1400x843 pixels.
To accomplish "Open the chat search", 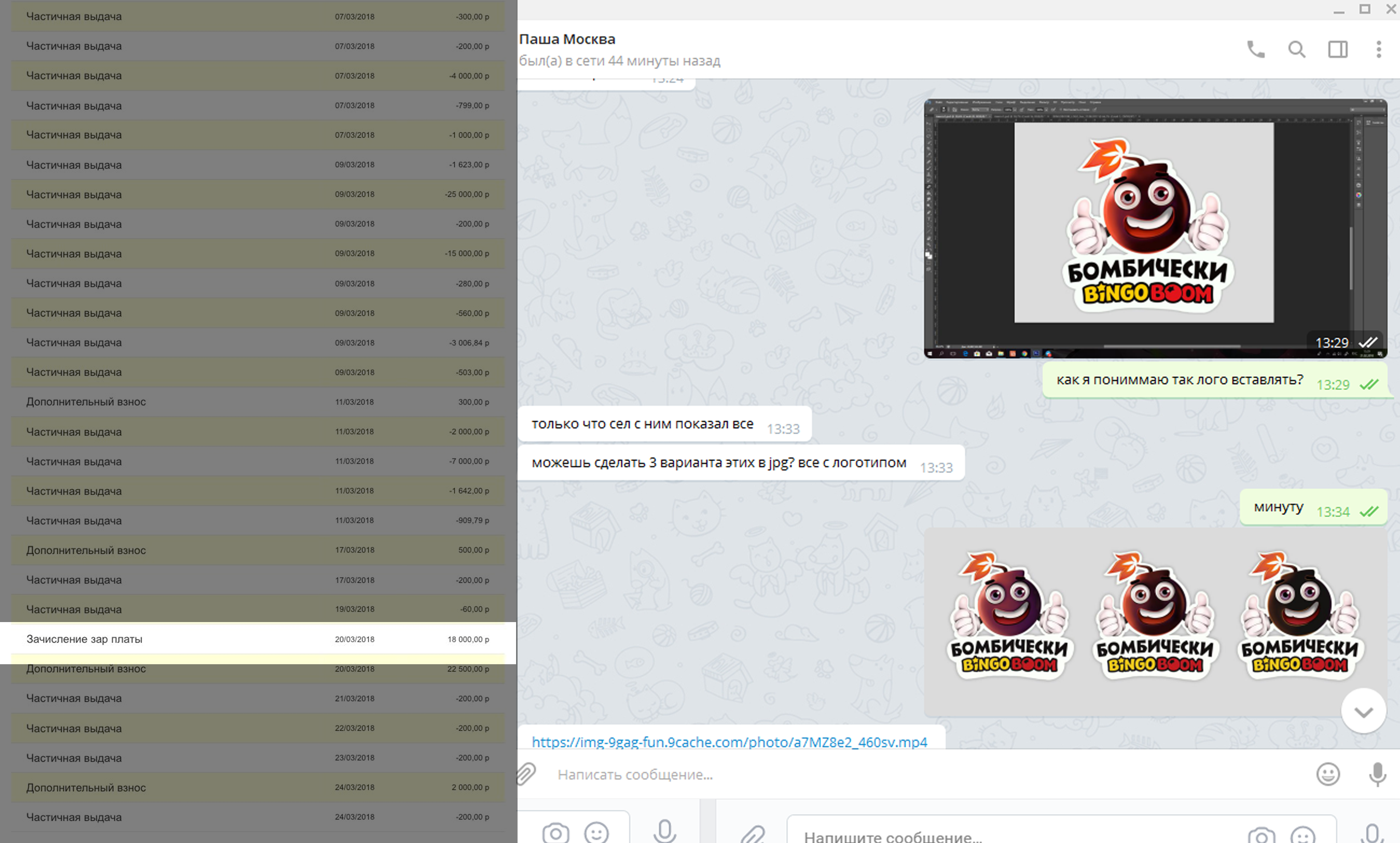I will coord(1296,49).
